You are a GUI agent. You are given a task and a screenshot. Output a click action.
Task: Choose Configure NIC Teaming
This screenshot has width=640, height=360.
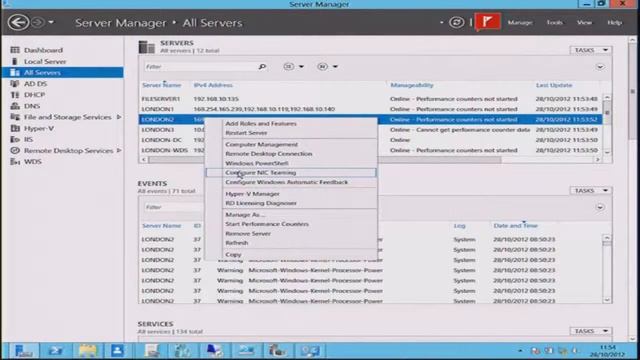pyautogui.click(x=291, y=172)
